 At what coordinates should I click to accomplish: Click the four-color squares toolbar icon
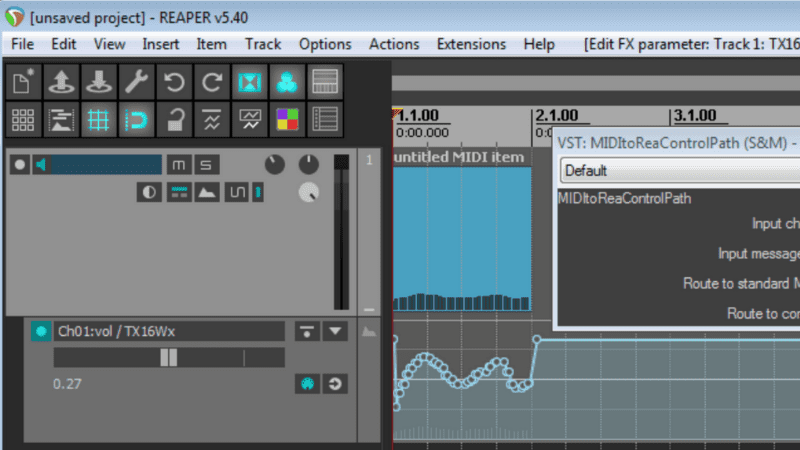pyautogui.click(x=287, y=120)
